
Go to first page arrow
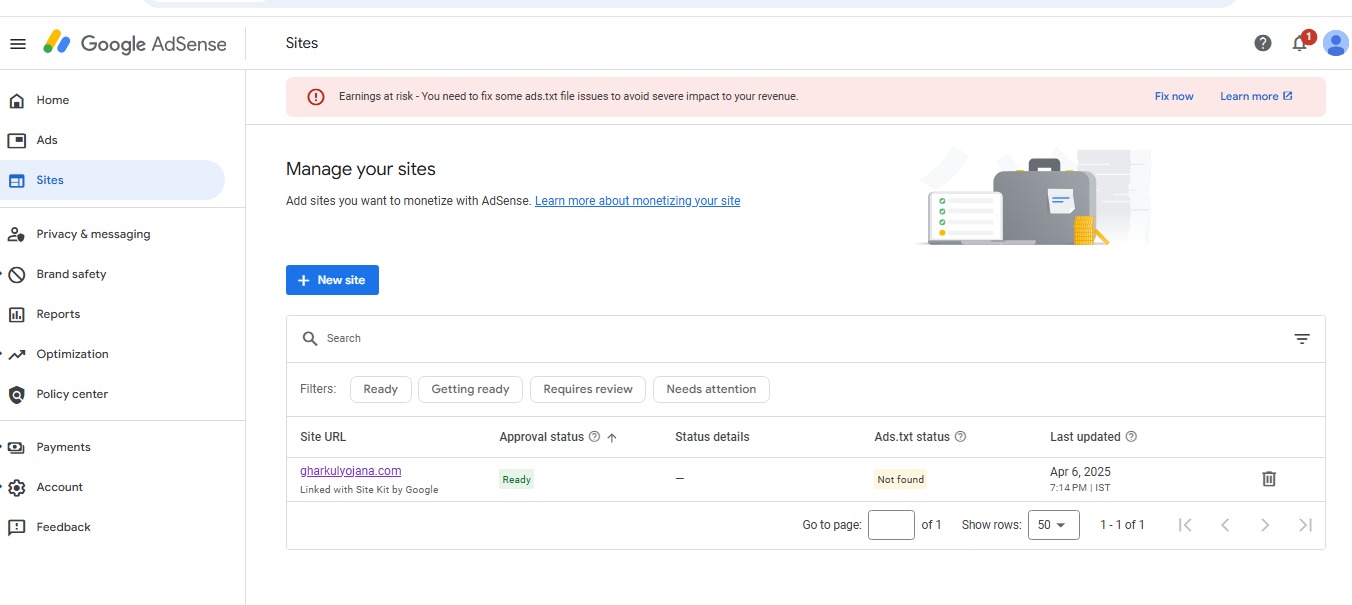click(1185, 525)
